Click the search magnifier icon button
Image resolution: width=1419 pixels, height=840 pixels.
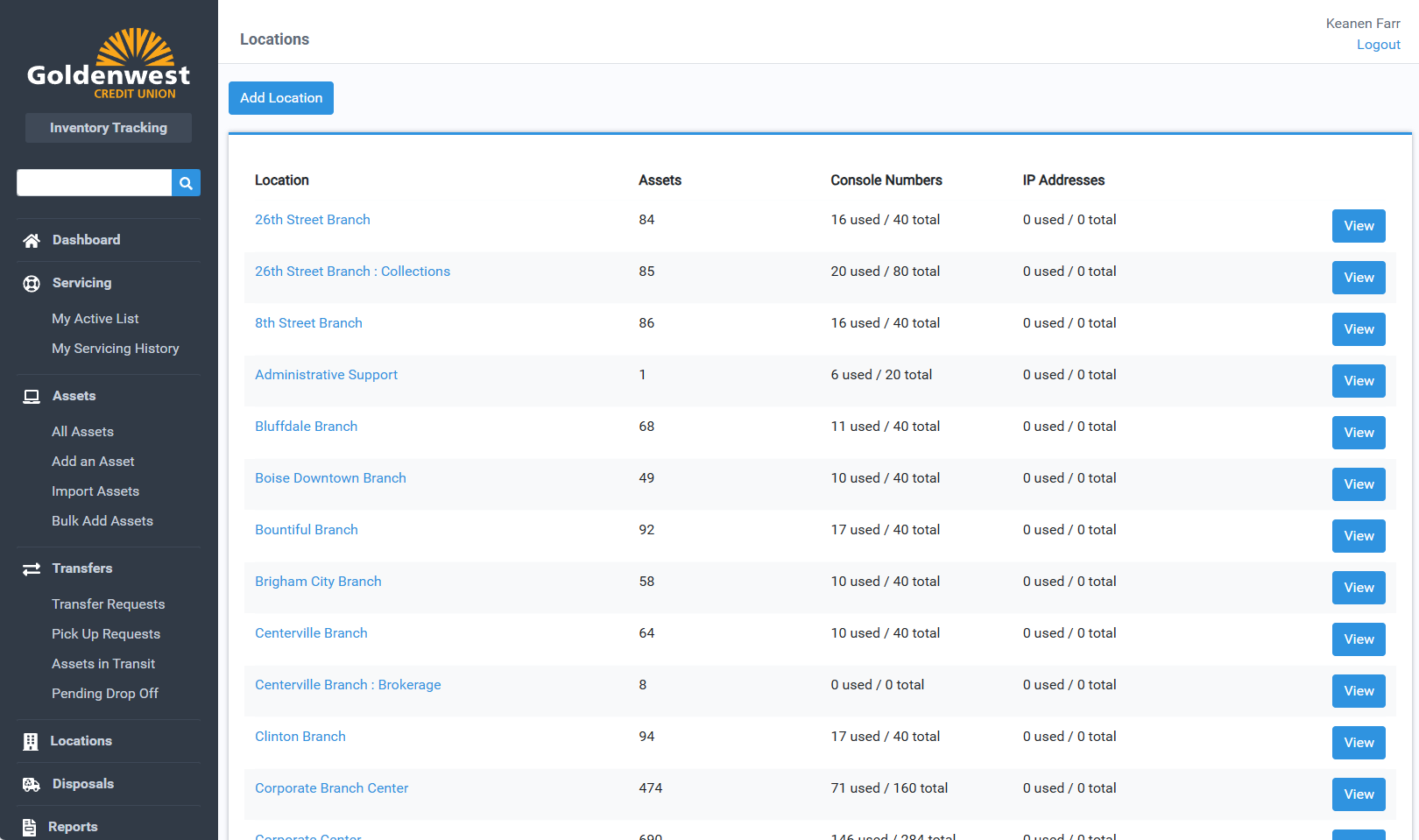tap(186, 183)
